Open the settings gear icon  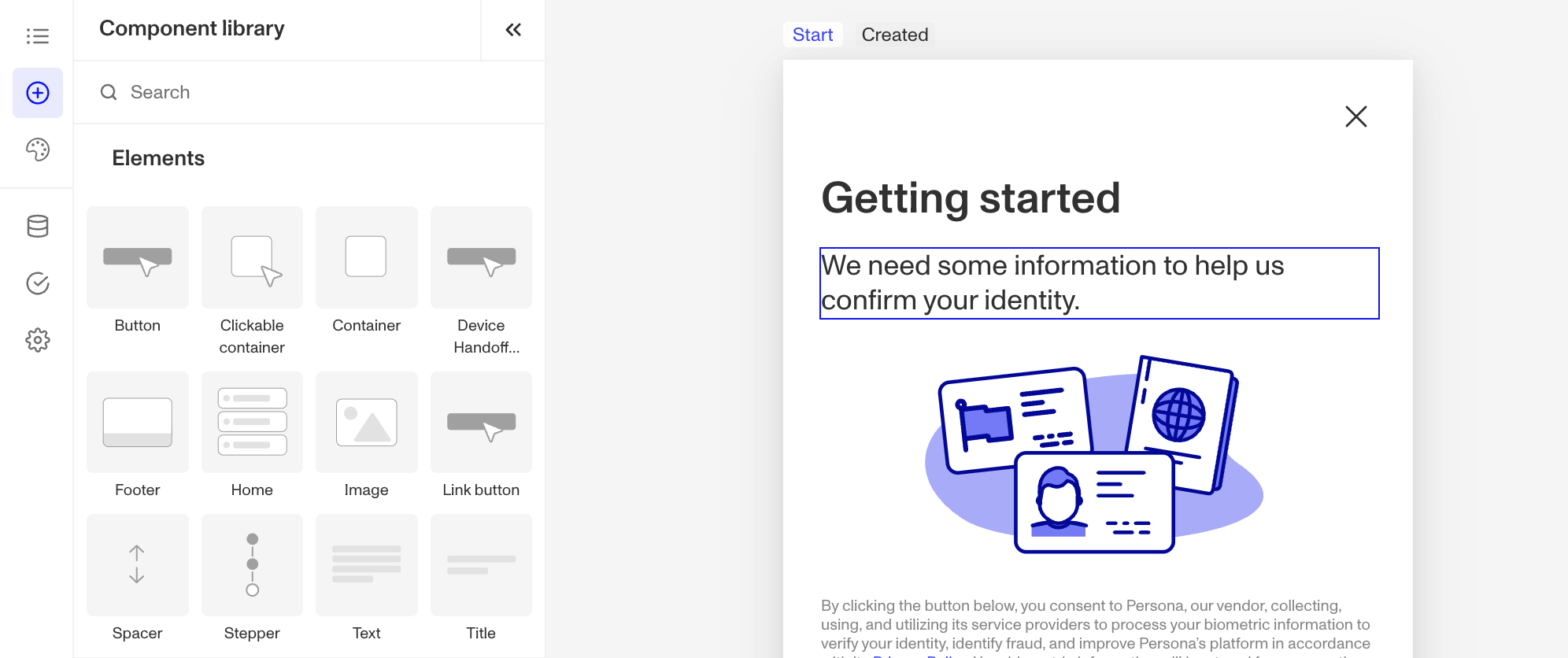pyautogui.click(x=38, y=340)
